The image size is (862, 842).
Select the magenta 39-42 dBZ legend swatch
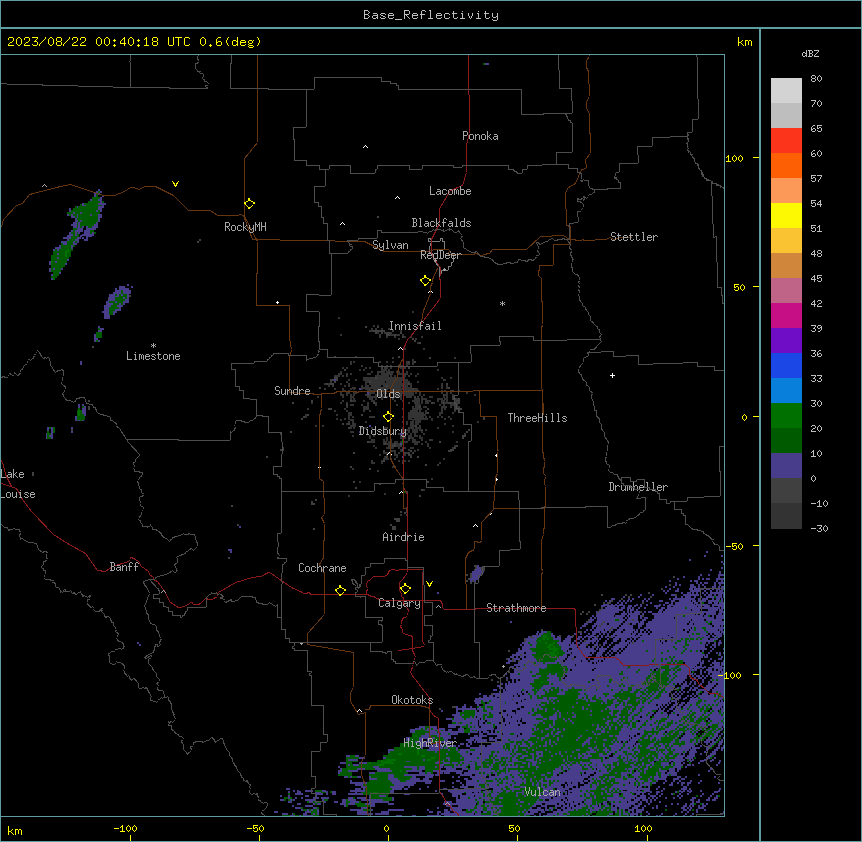click(x=786, y=315)
